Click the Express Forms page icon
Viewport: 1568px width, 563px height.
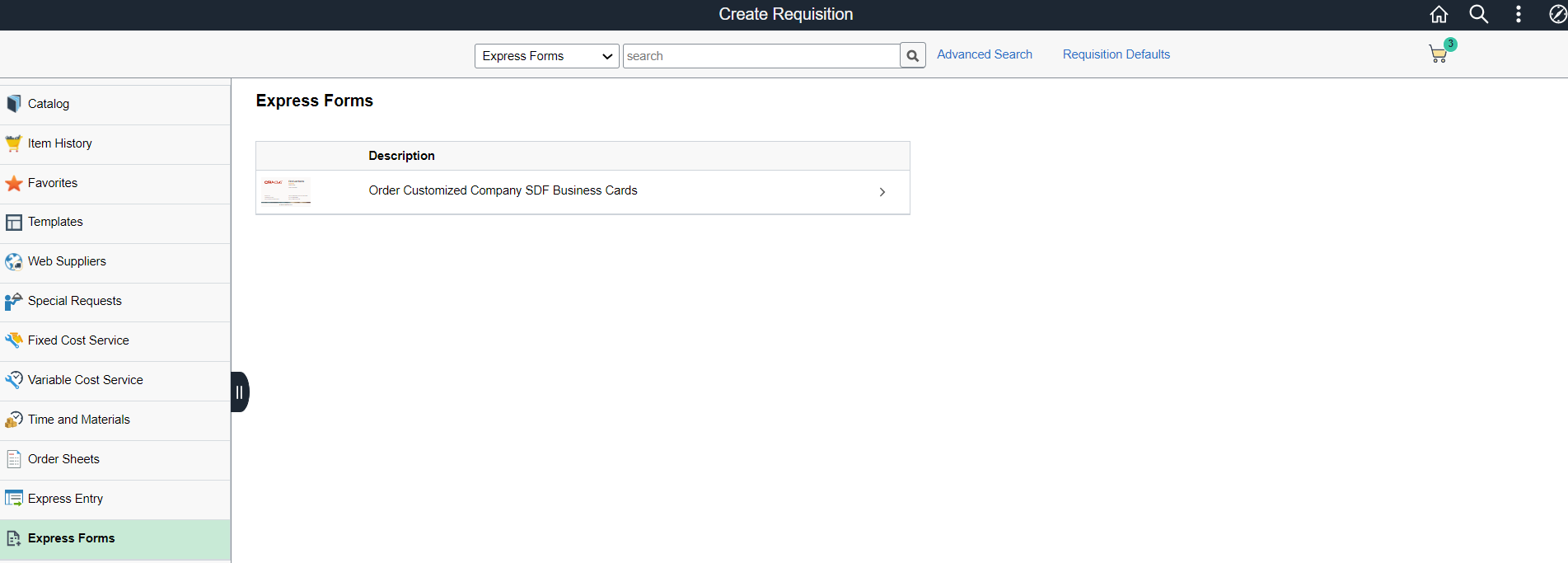click(14, 538)
